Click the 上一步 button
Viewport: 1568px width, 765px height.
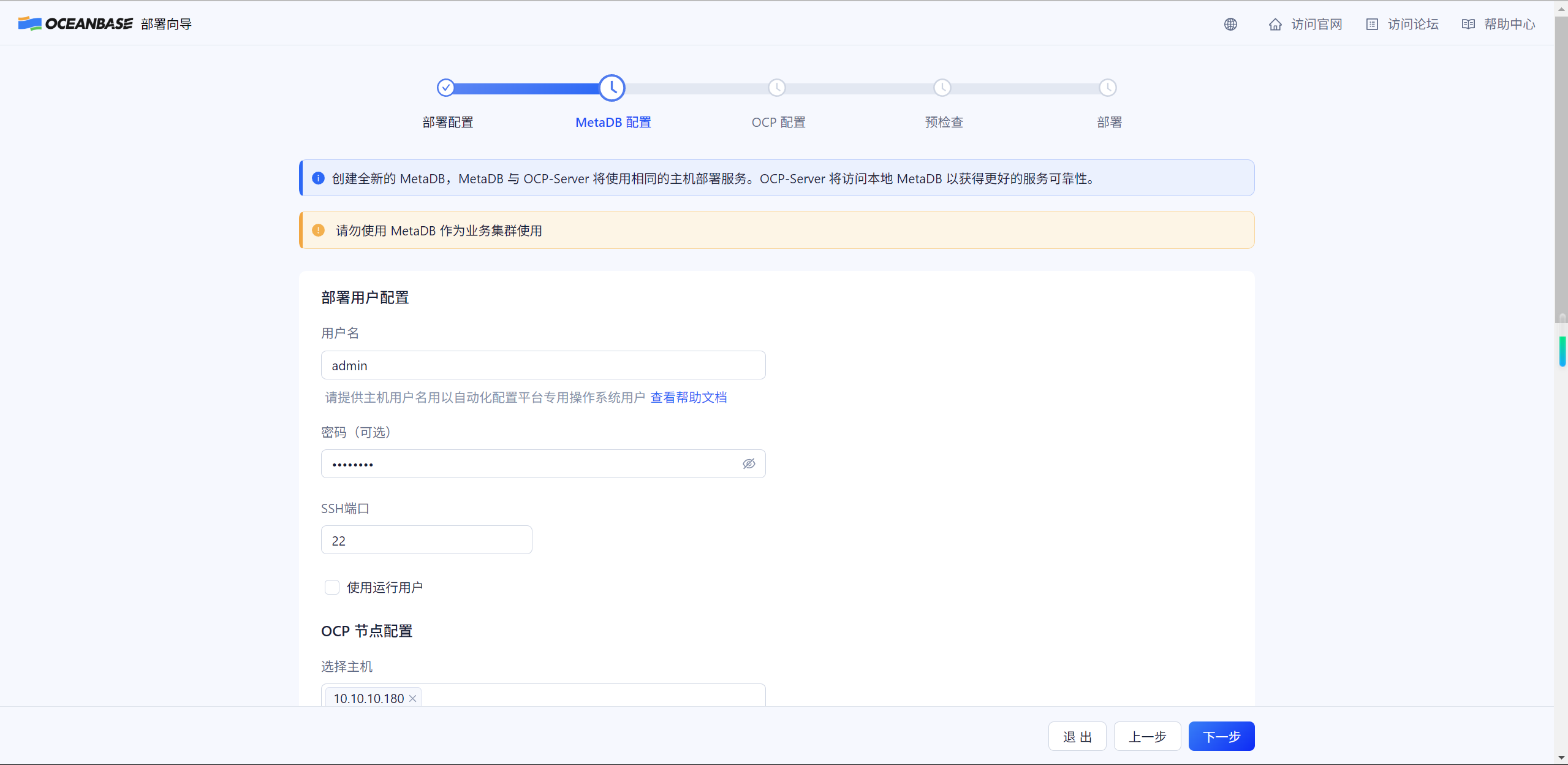coord(1147,736)
